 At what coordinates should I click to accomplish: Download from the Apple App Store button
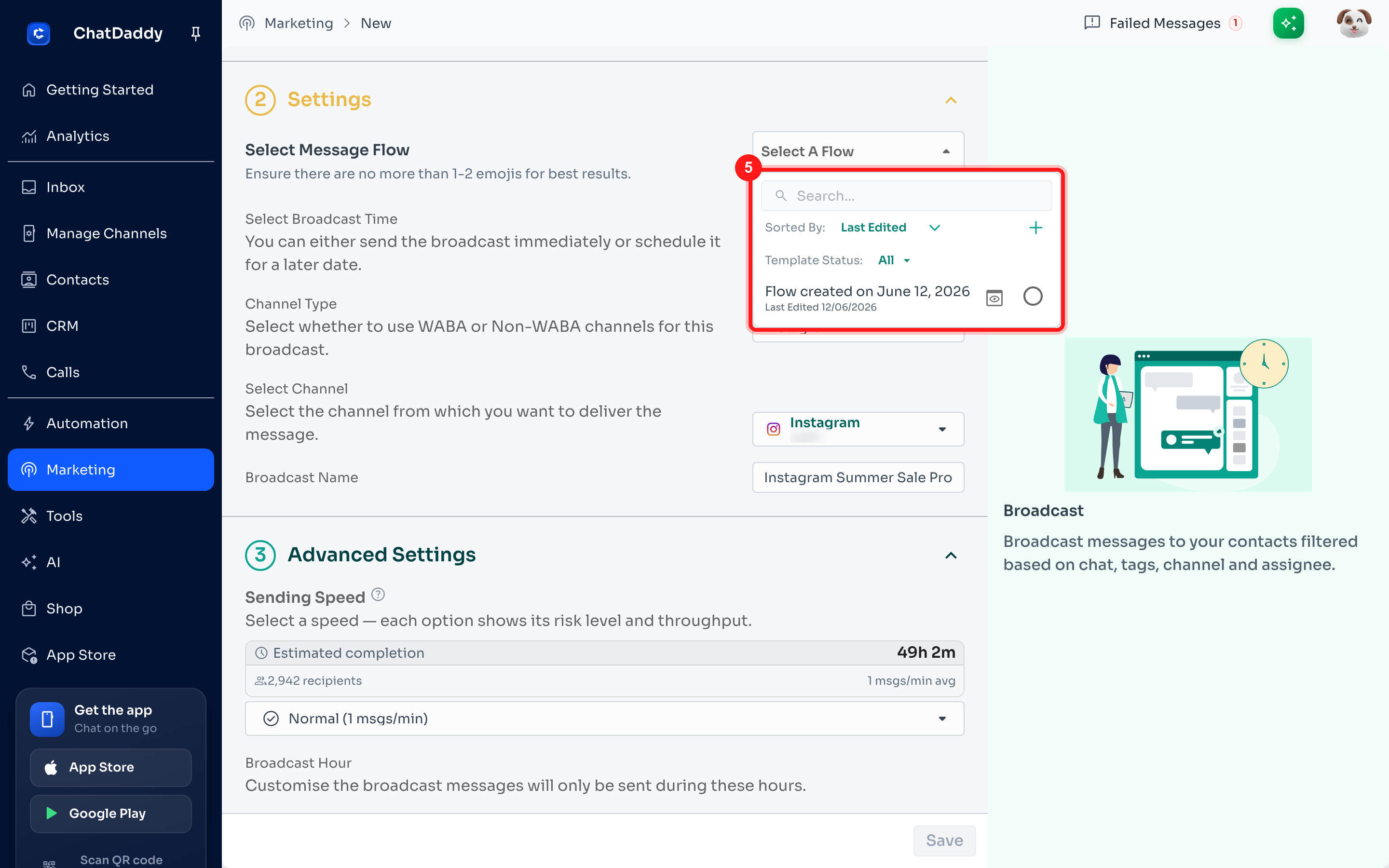[x=111, y=768]
